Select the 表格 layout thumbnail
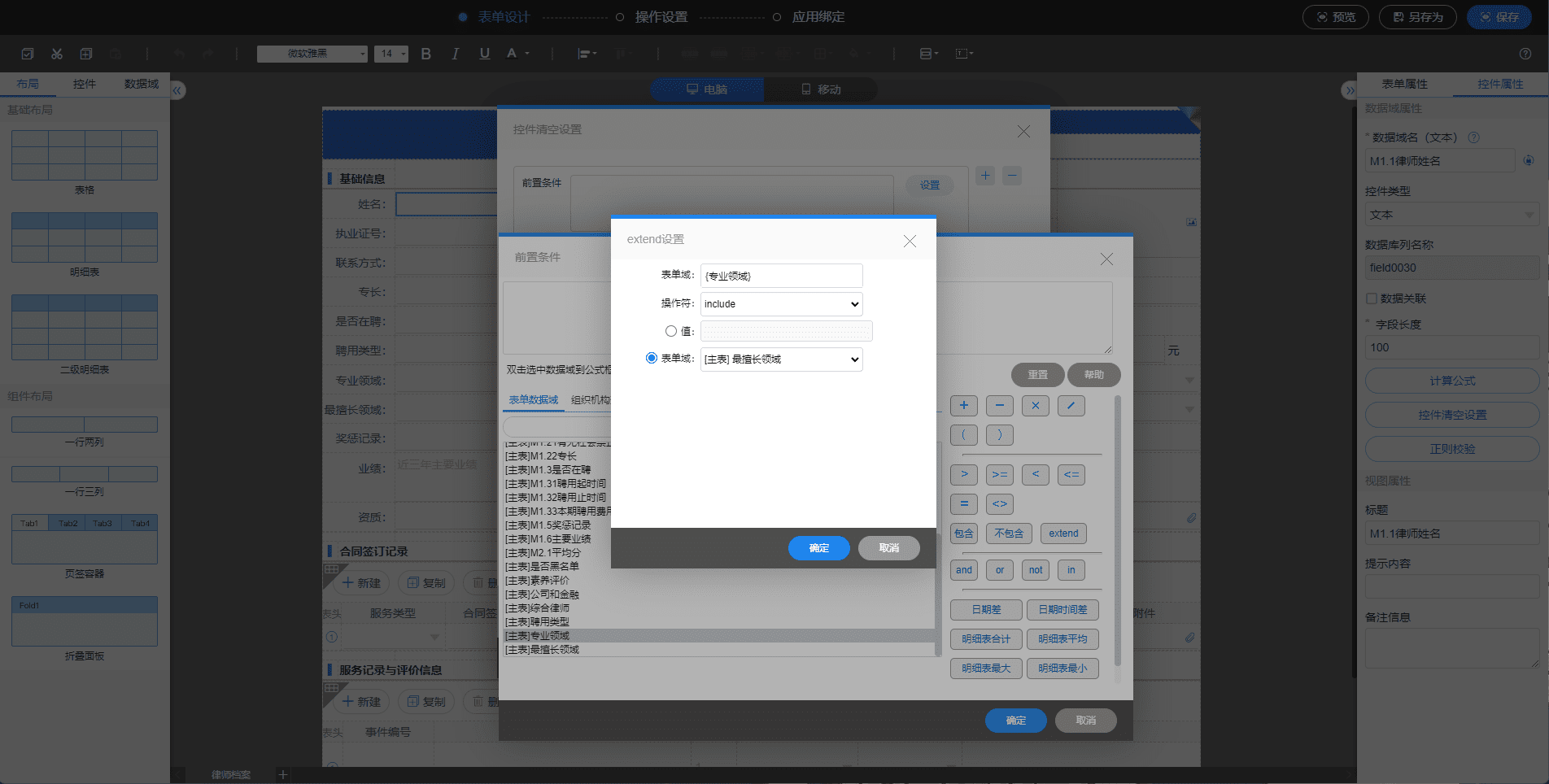This screenshot has height=784, width=1549. coord(85,155)
